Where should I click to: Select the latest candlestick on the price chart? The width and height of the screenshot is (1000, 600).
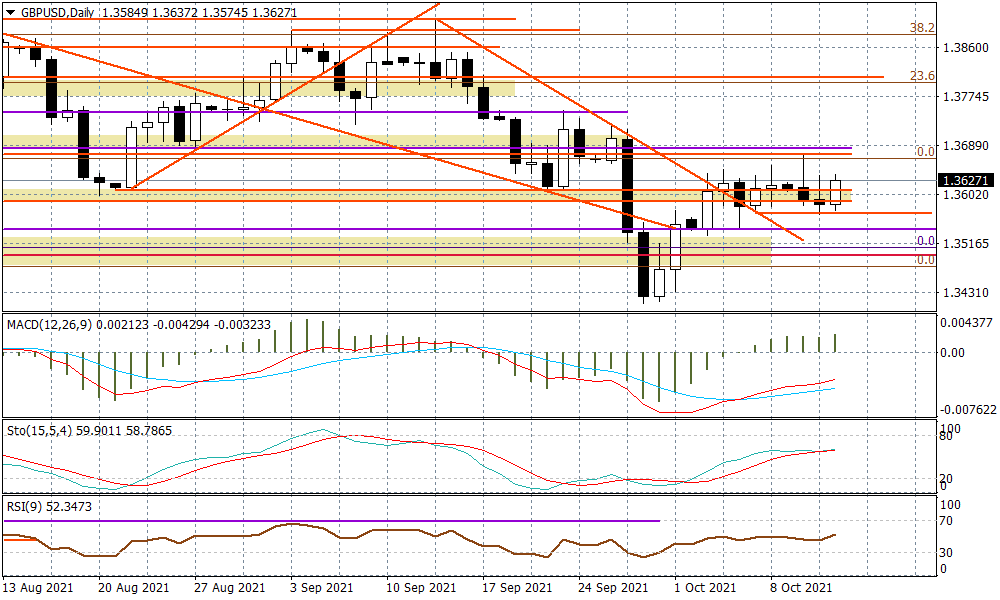tap(835, 192)
